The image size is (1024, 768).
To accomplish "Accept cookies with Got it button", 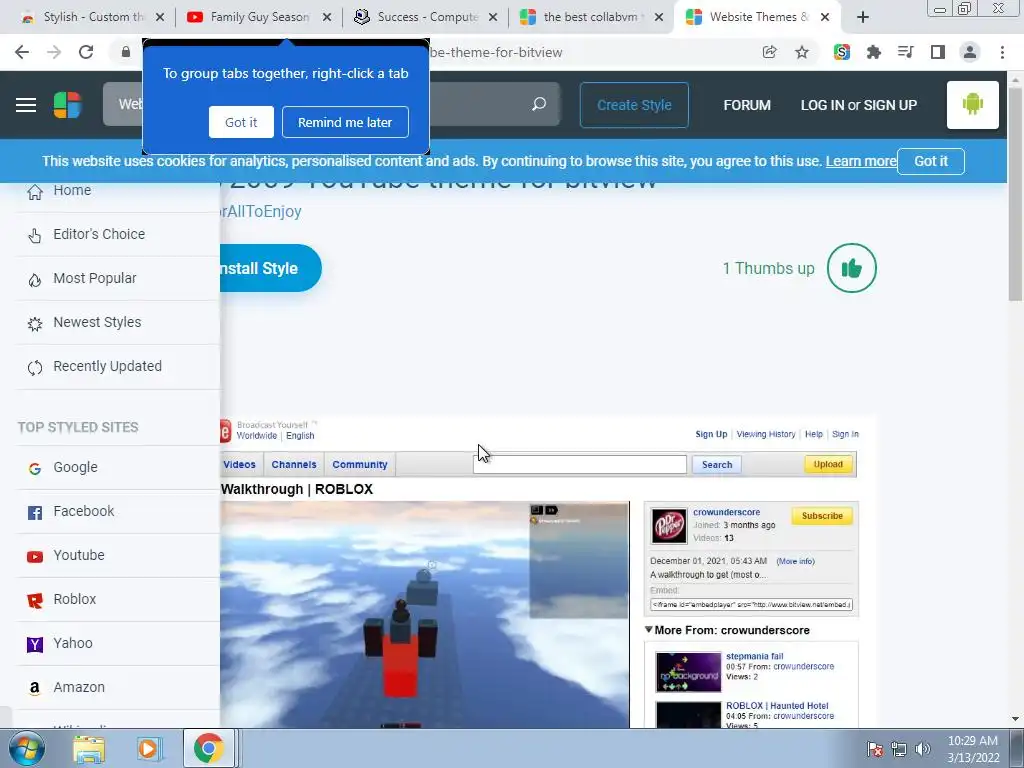I will [931, 161].
